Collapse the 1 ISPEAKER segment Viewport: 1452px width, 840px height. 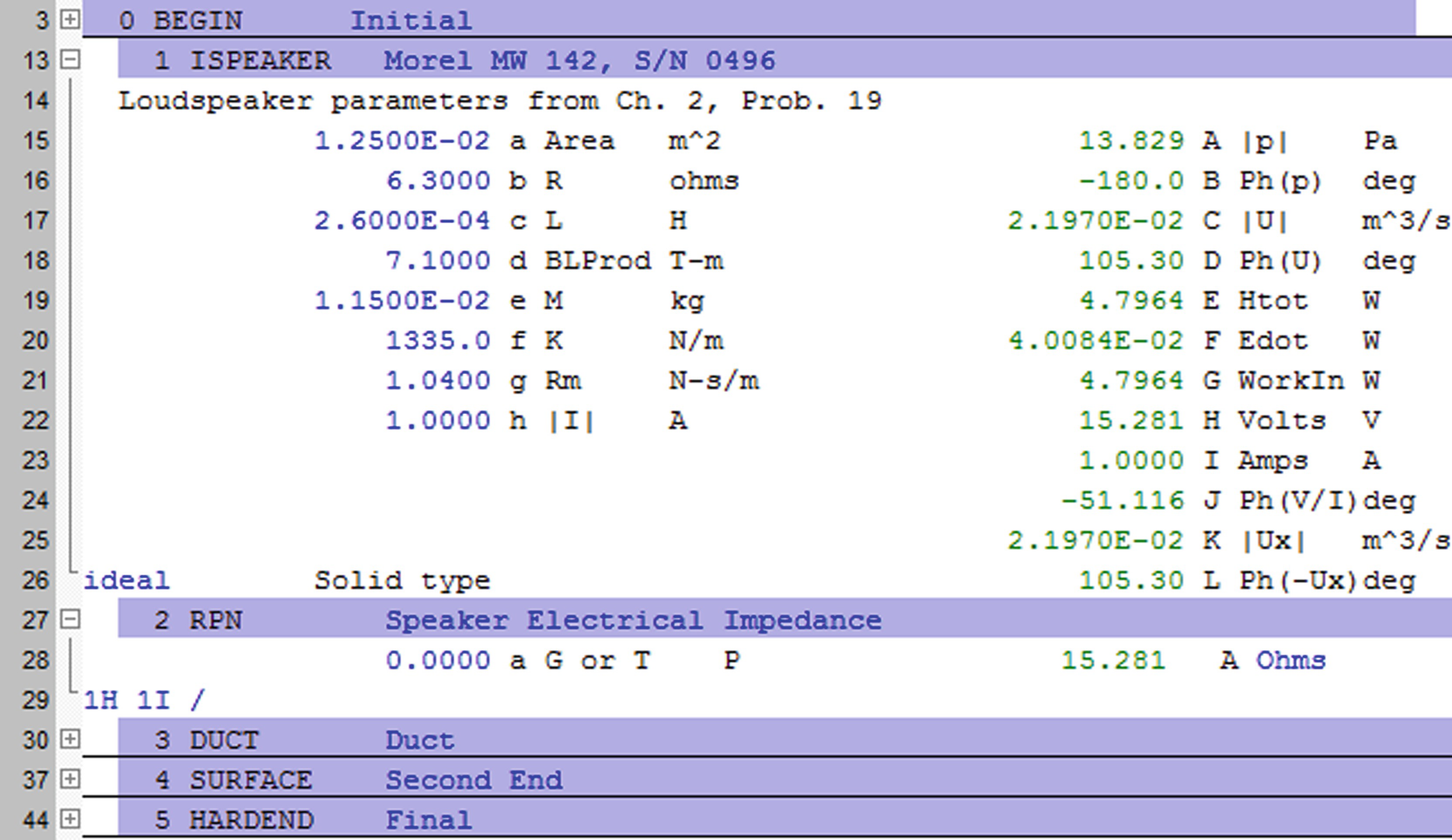click(70, 59)
